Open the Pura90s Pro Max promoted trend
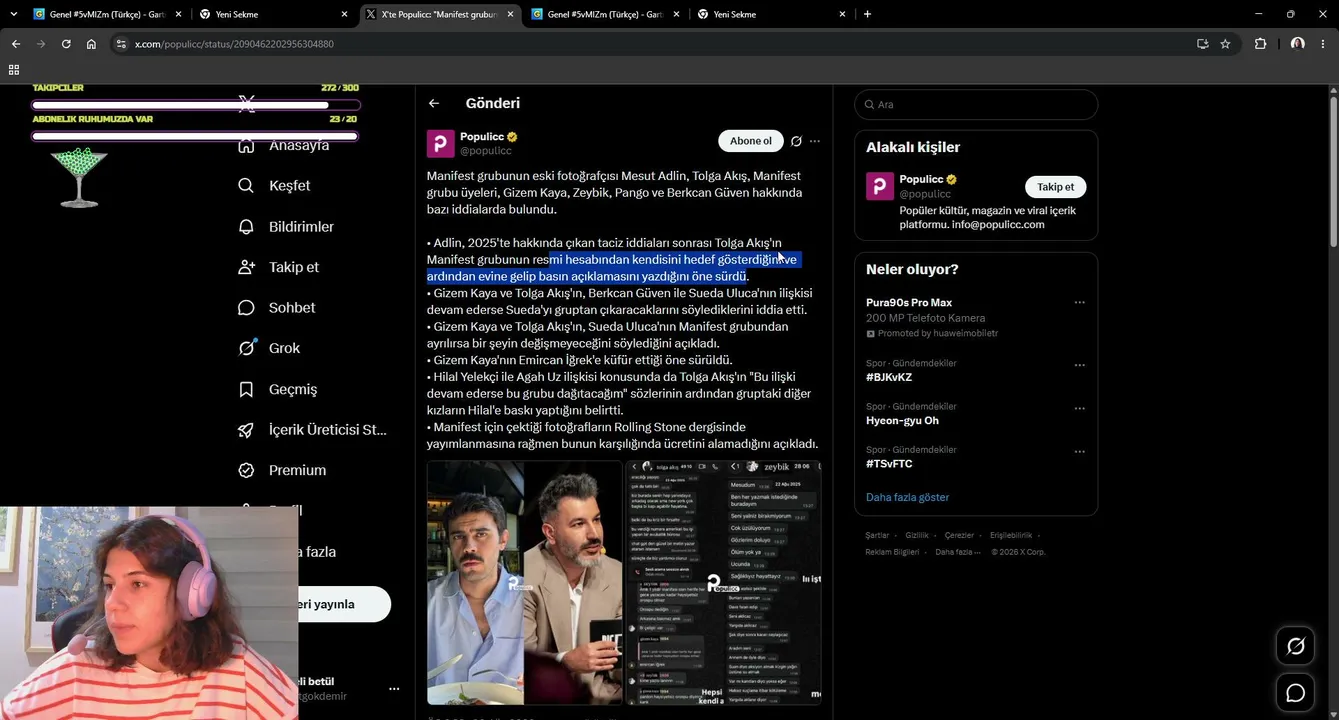Viewport: 1339px width, 720px height. [909, 303]
